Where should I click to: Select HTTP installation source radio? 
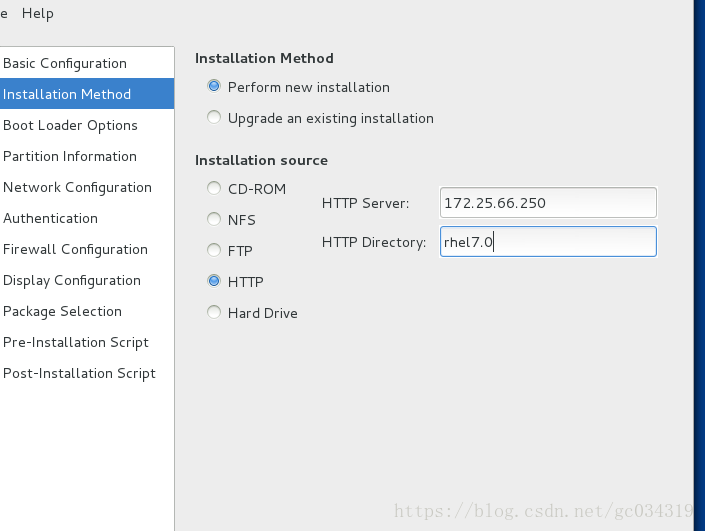(x=214, y=282)
